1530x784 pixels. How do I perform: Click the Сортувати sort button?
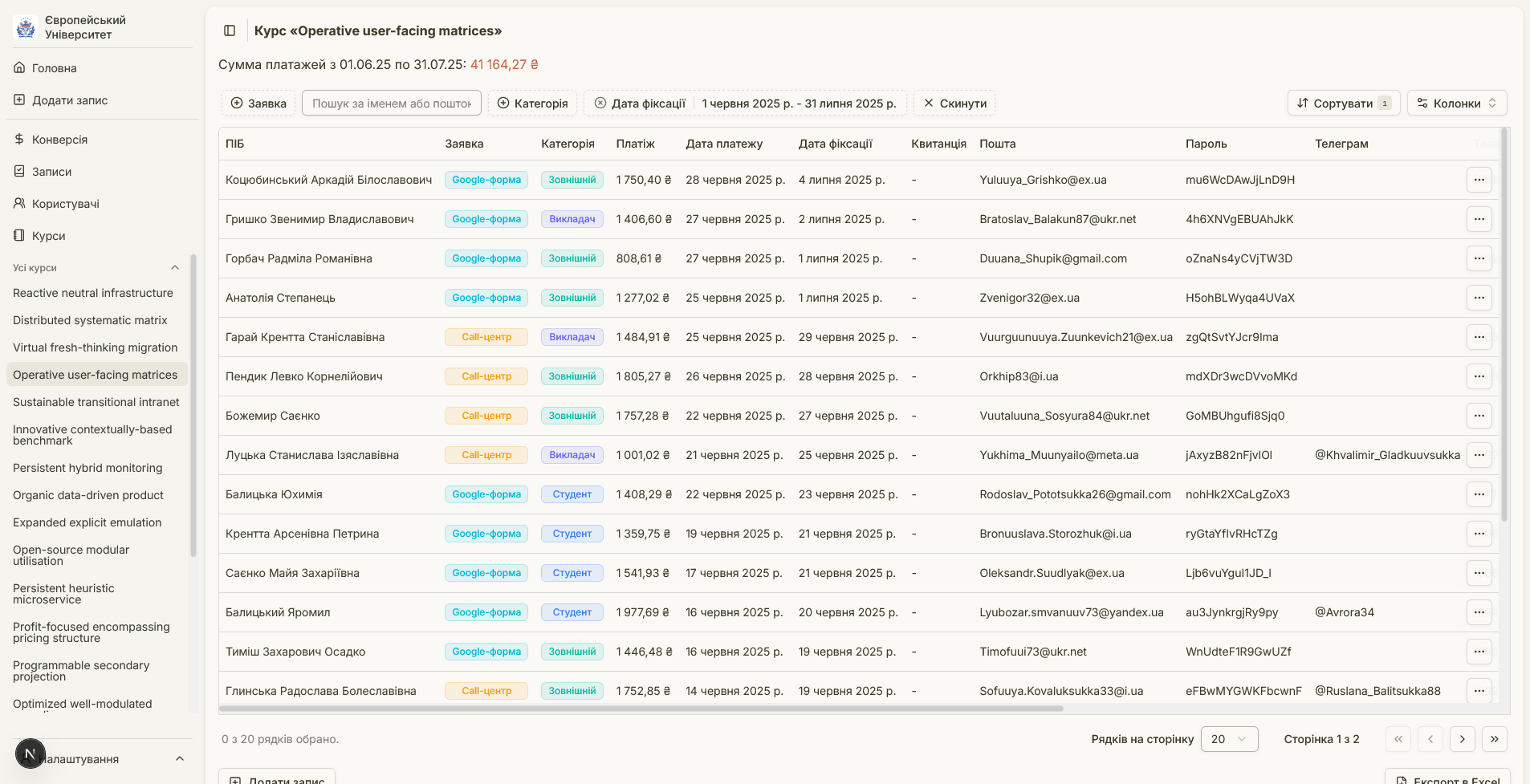1343,104
